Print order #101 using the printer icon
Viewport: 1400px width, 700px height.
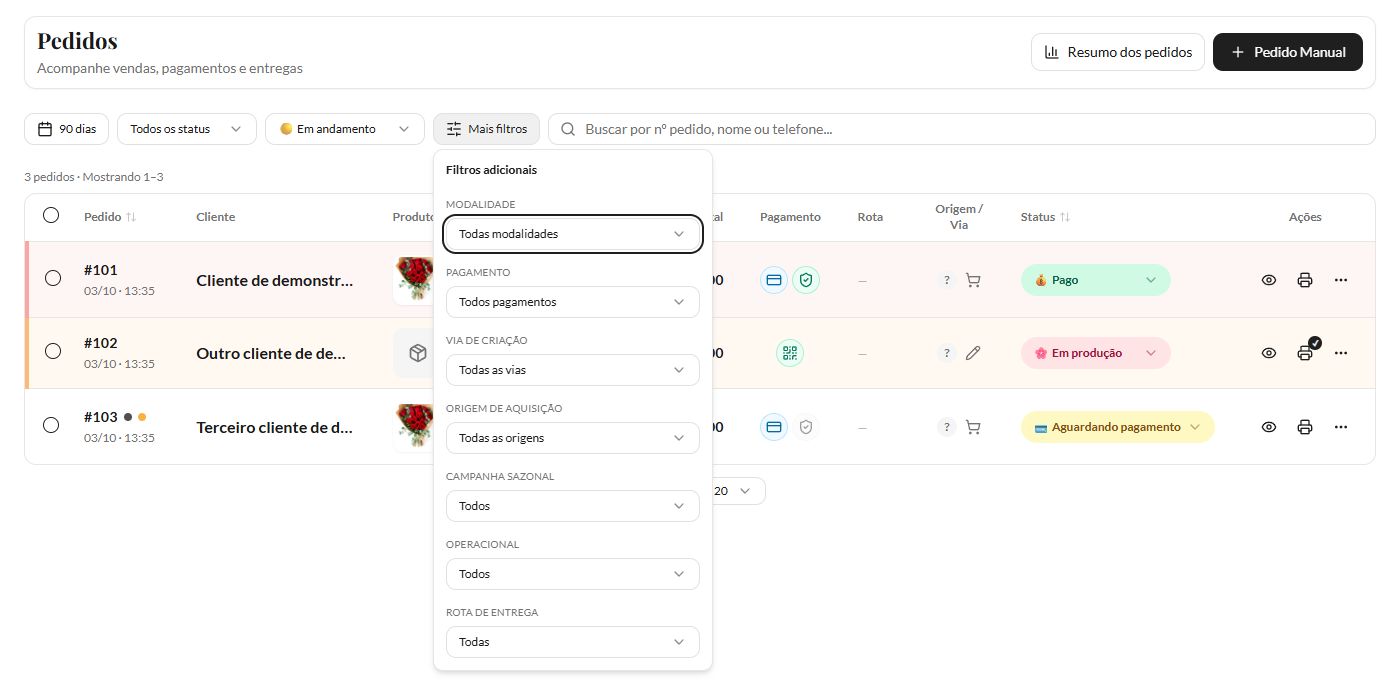point(1305,280)
